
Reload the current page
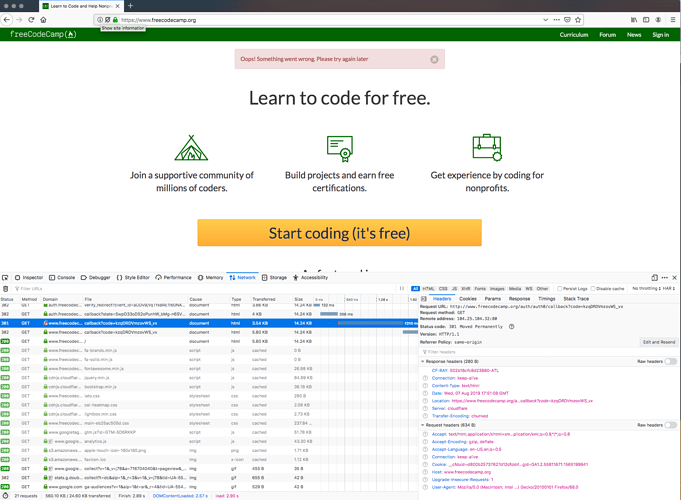(31, 20)
